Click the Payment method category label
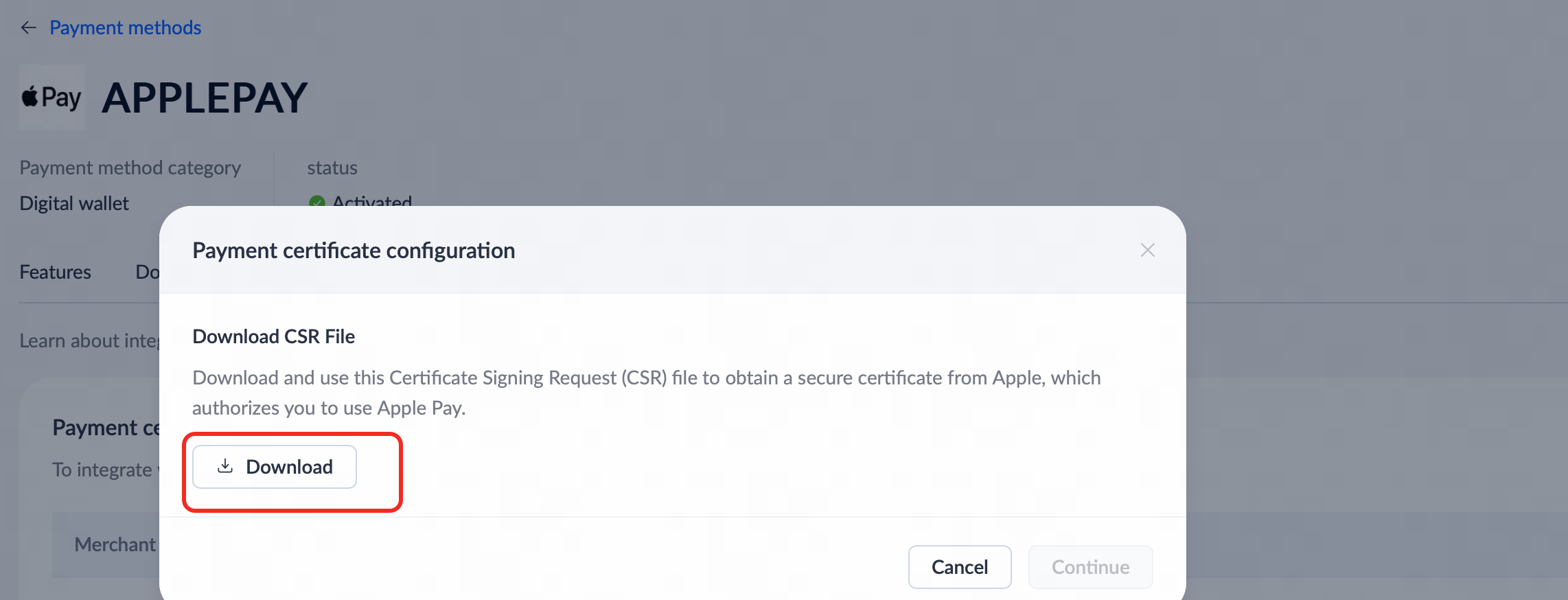 [x=130, y=168]
